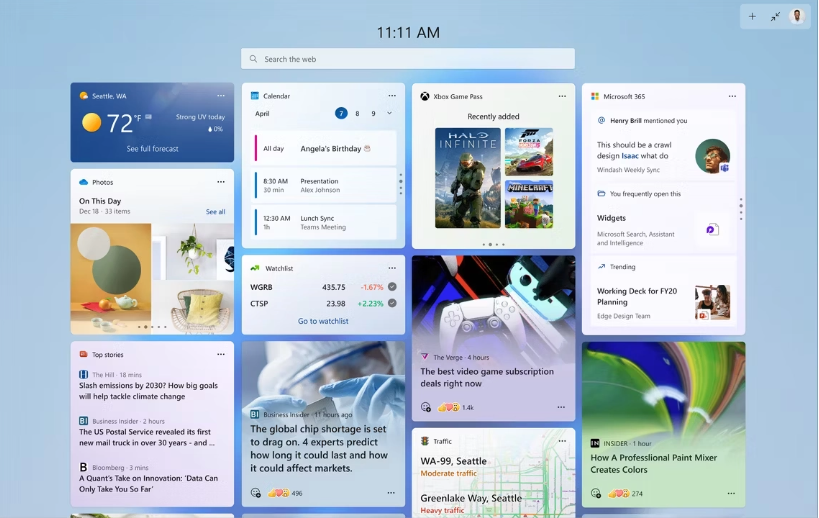Screen dimensions: 819x518
Task: Open more options on the Calendar widget
Action: tap(392, 96)
